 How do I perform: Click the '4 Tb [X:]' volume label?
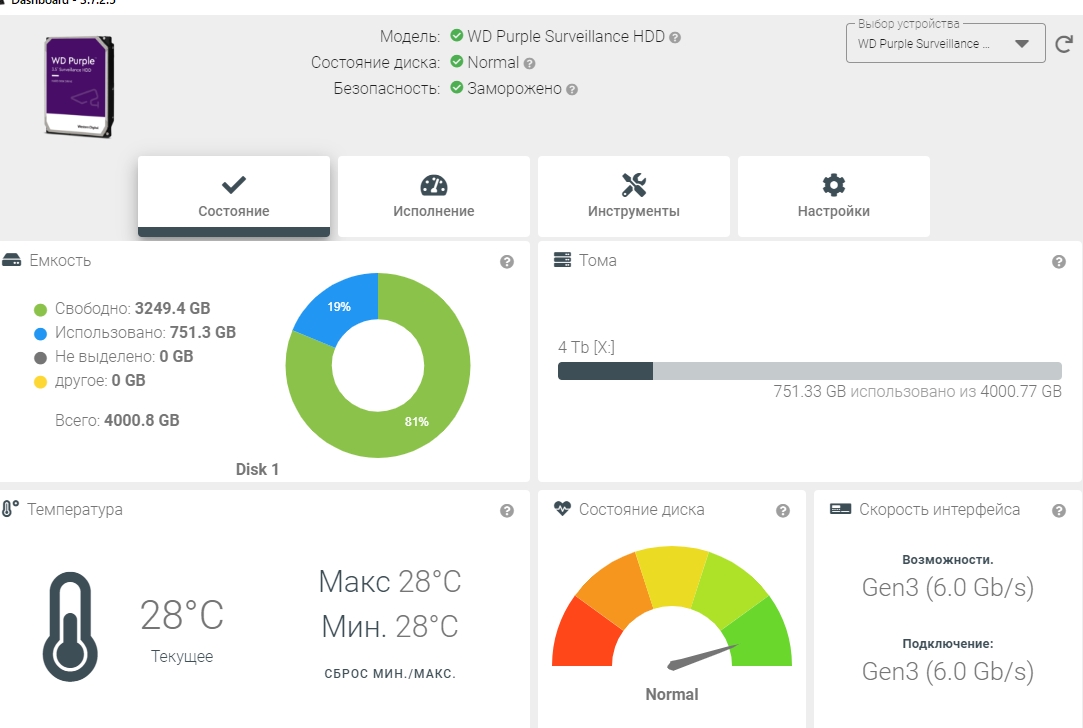coord(586,347)
